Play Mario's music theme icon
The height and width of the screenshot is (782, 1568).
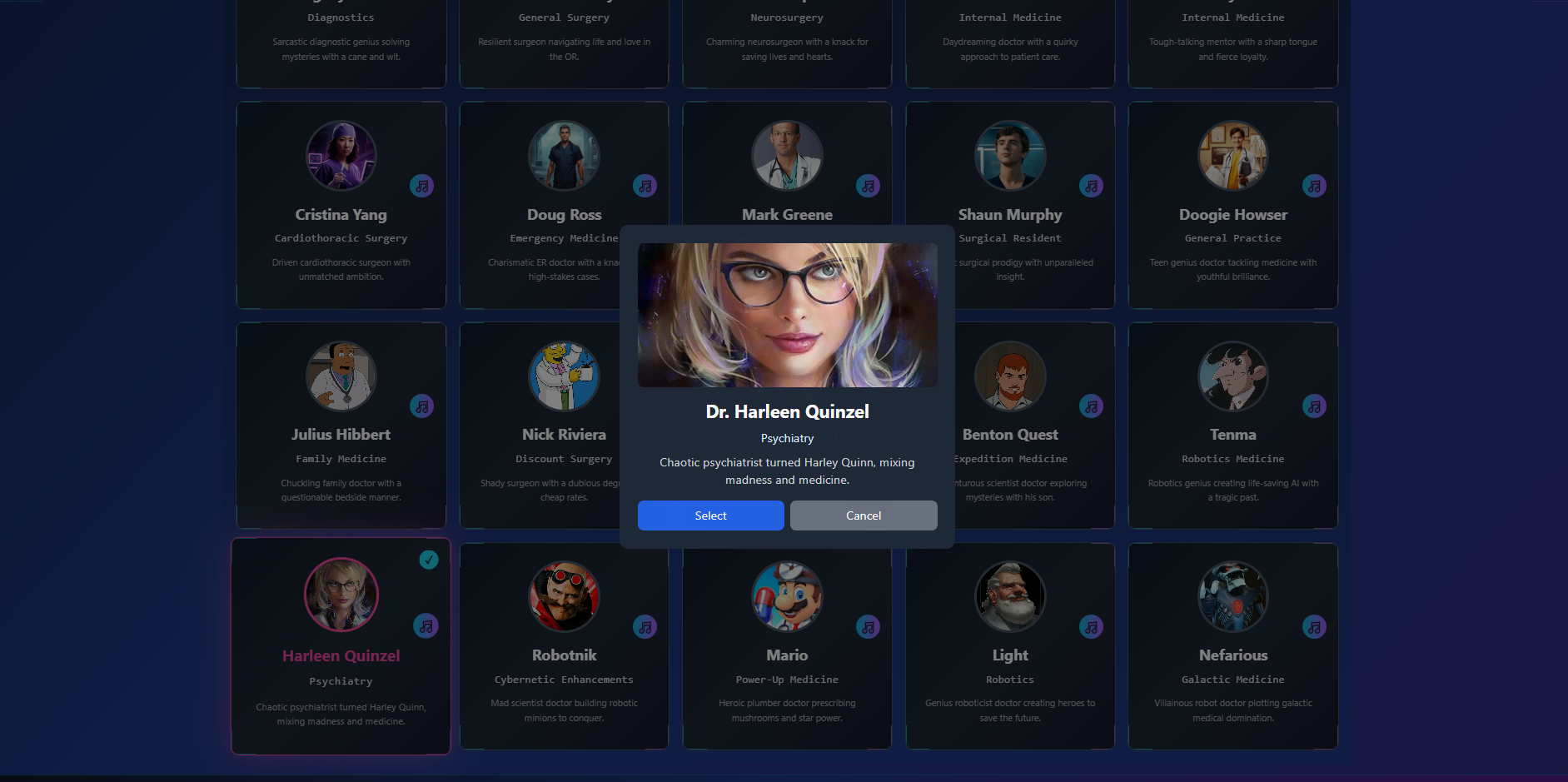tap(869, 627)
